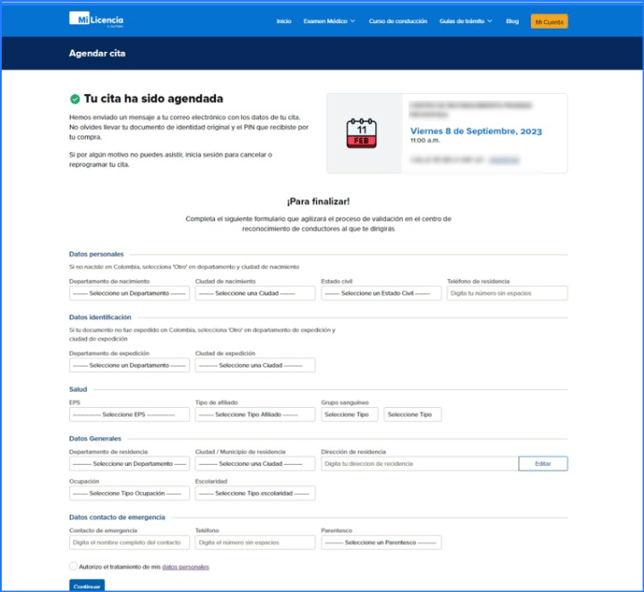Click the 11:00 a.m. appointment time
644x592 pixels.
pyautogui.click(x=425, y=141)
